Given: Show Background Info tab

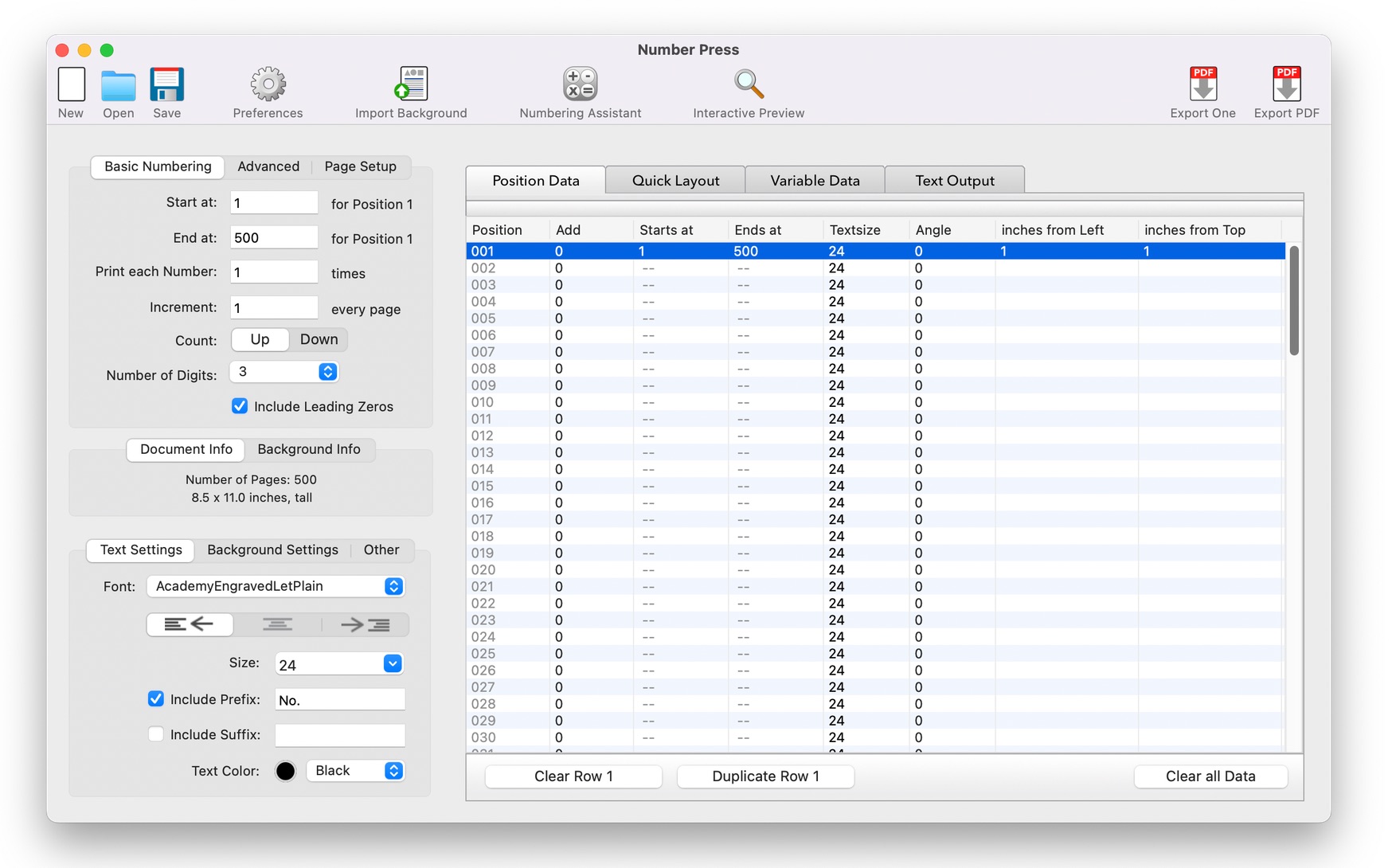Looking at the screenshot, I should [x=309, y=449].
